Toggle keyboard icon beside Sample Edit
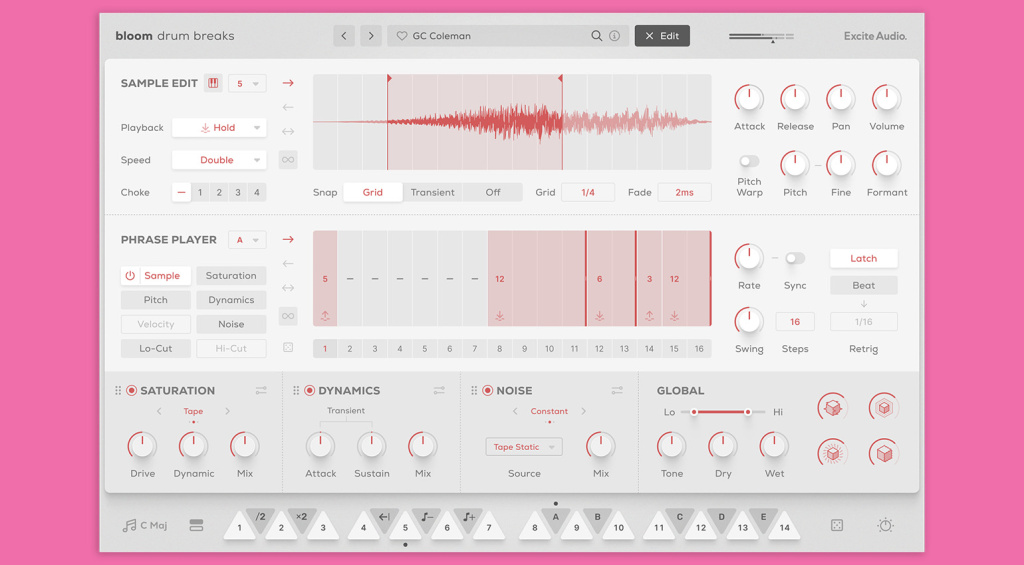 (x=213, y=83)
